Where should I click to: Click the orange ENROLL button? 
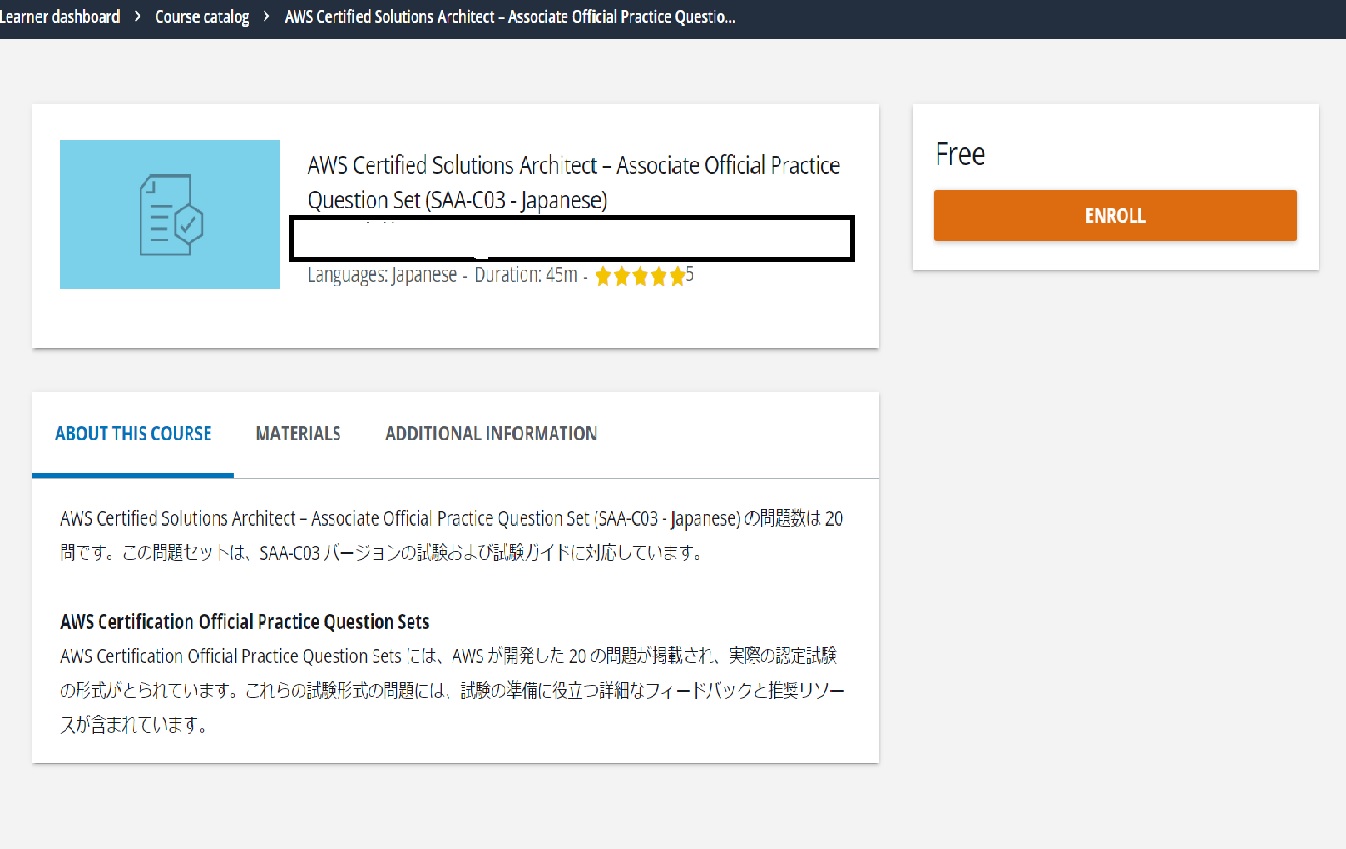click(x=1115, y=216)
